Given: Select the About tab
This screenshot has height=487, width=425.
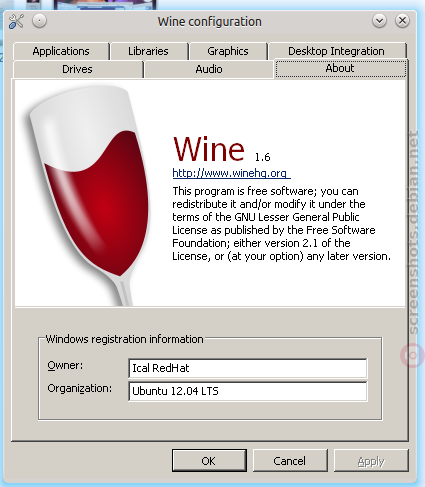Looking at the screenshot, I should pyautogui.click(x=340, y=68).
